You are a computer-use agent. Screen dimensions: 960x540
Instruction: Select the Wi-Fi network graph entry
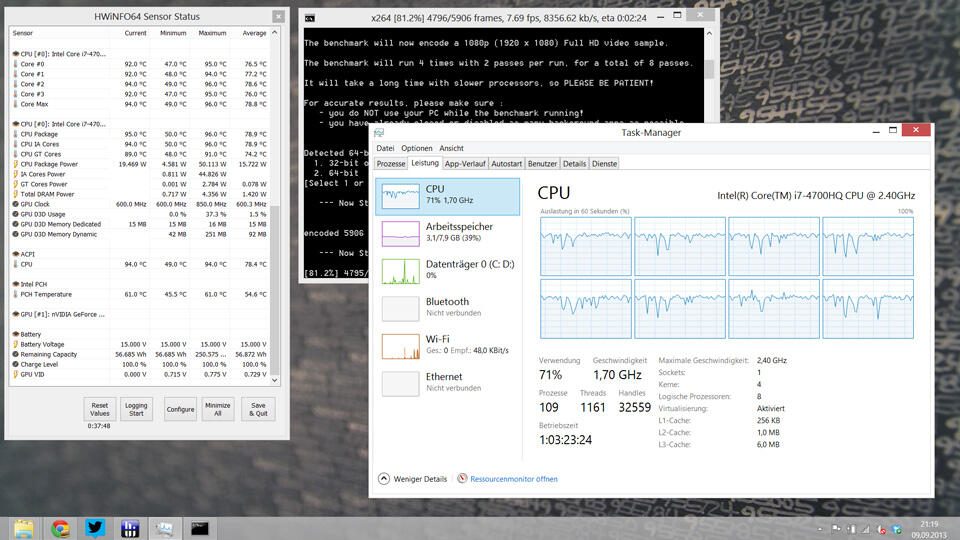448,345
